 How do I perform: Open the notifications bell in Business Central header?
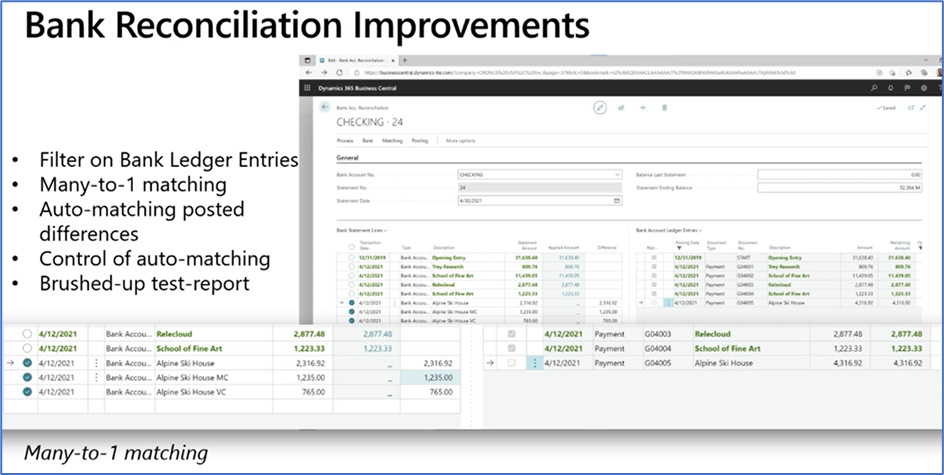tap(890, 88)
